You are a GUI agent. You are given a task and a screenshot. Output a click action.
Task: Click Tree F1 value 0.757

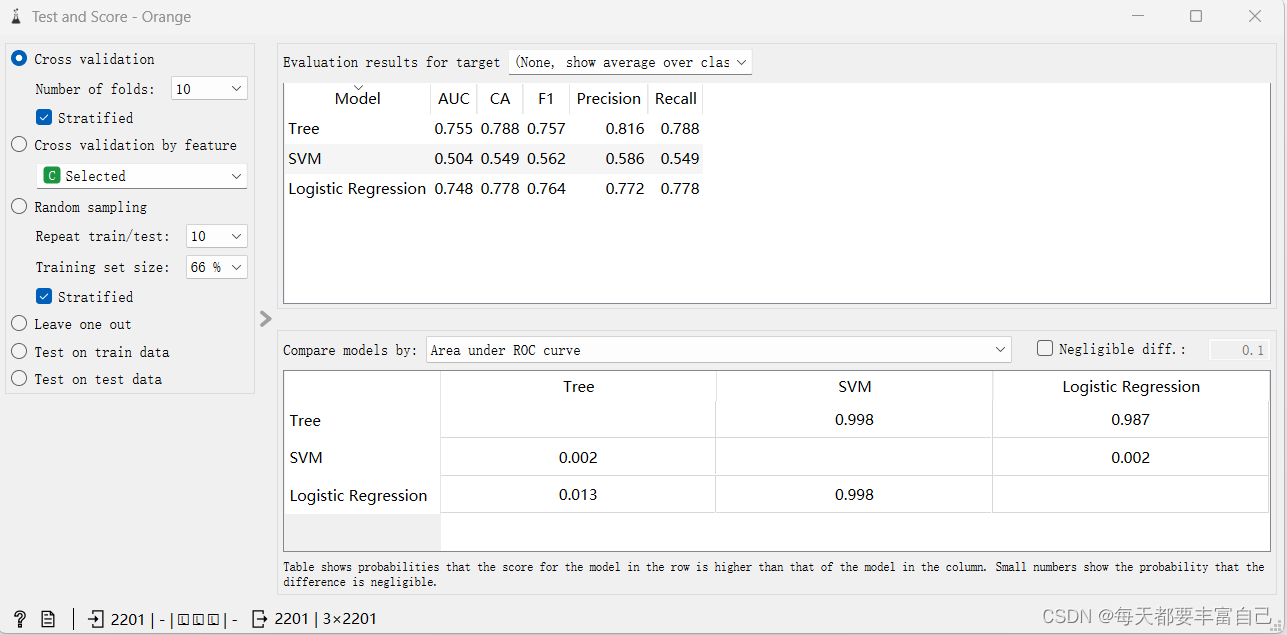click(x=546, y=128)
